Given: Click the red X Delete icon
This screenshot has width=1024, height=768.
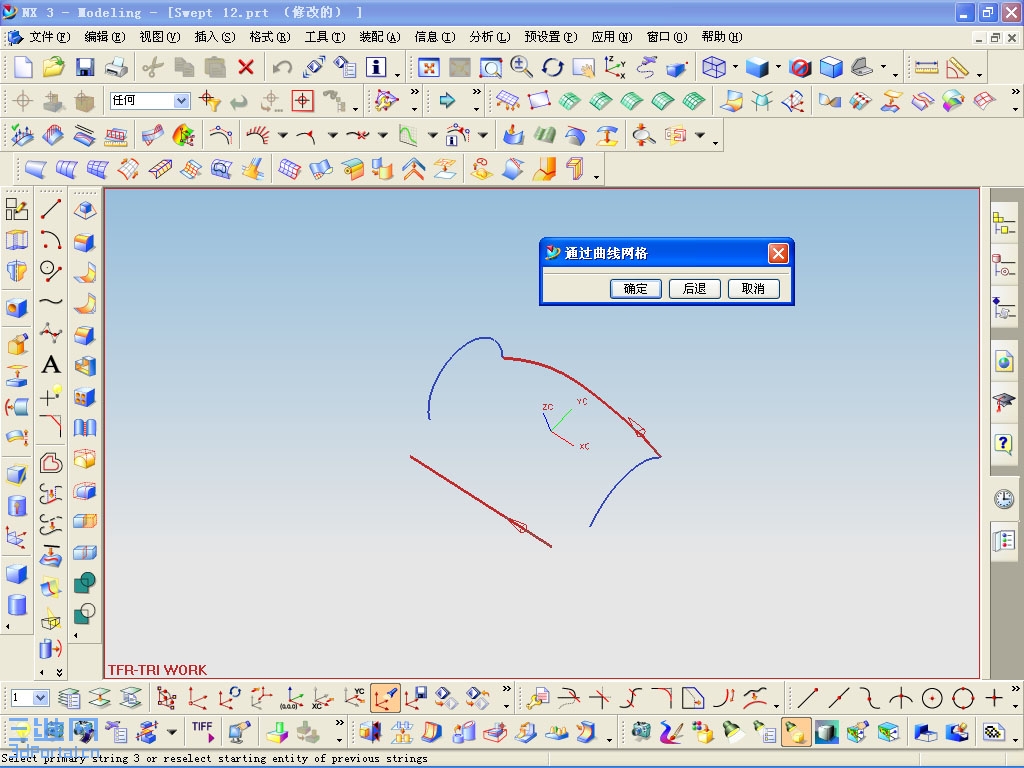Looking at the screenshot, I should 246,67.
